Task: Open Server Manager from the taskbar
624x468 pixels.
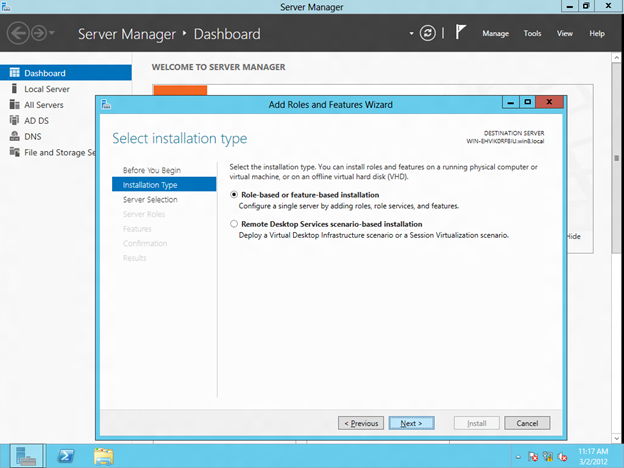Action: (23, 455)
